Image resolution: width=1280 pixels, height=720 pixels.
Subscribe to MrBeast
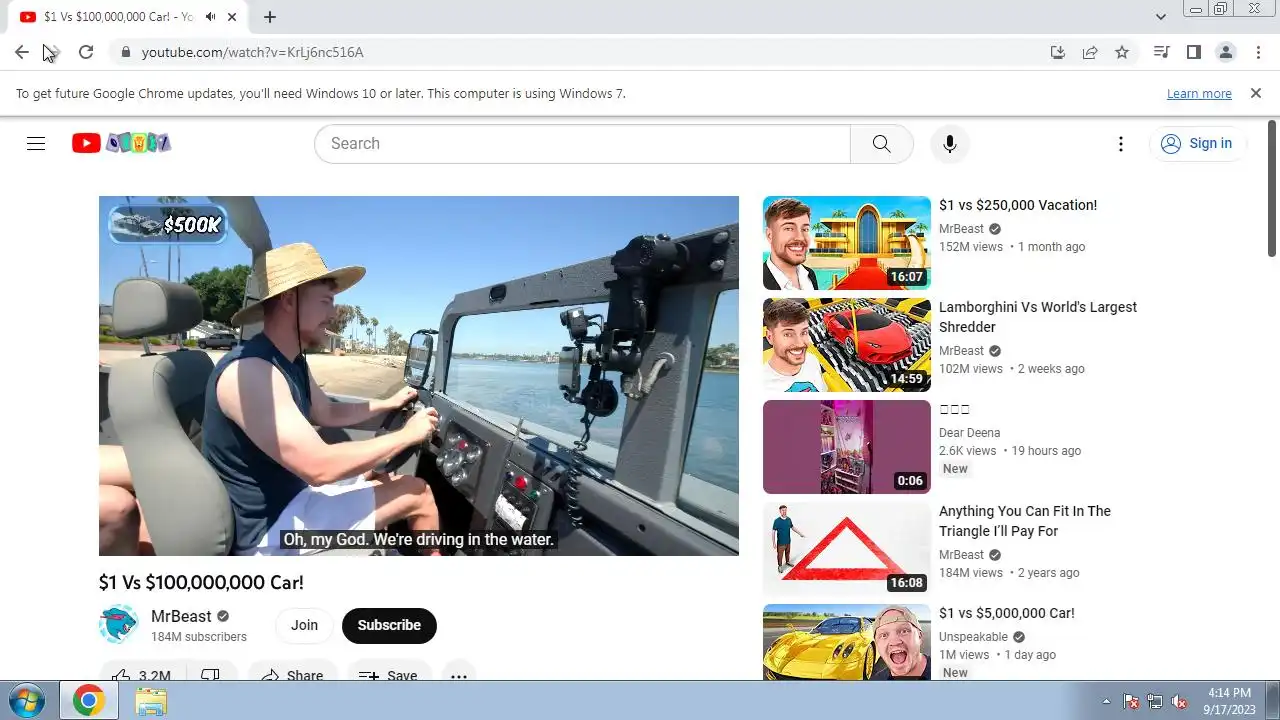(389, 625)
